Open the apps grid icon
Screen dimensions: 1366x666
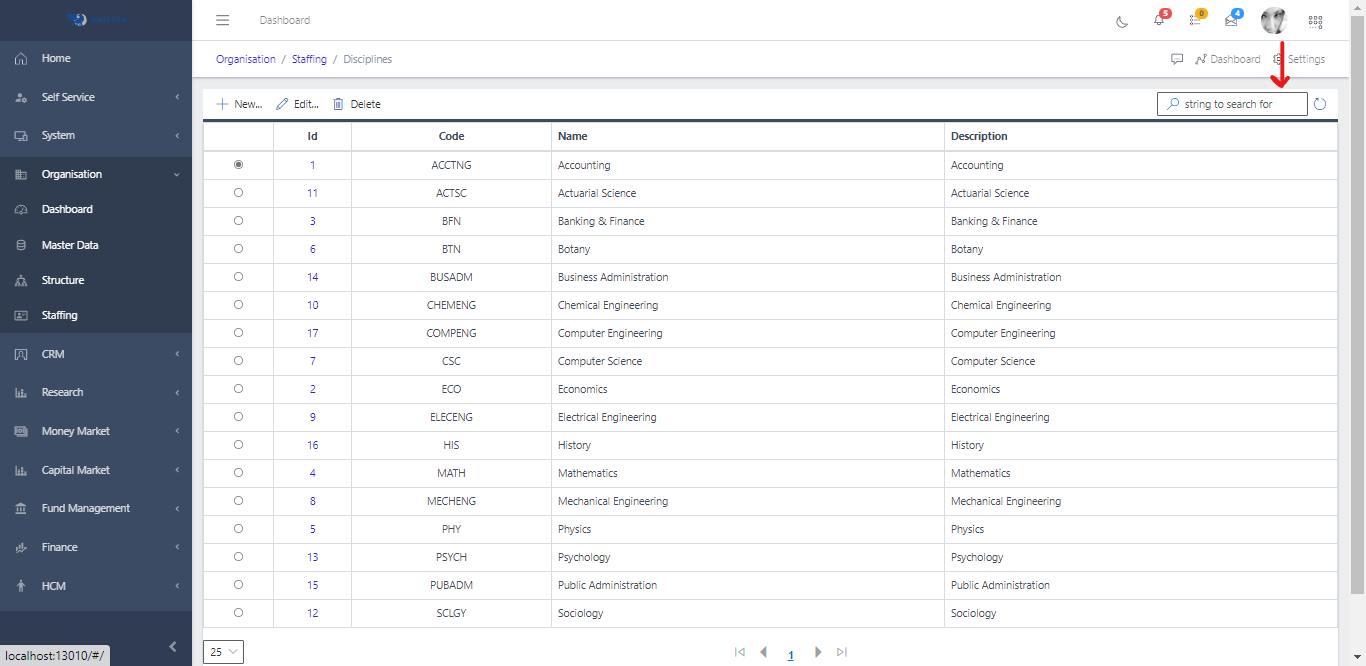(x=1315, y=21)
